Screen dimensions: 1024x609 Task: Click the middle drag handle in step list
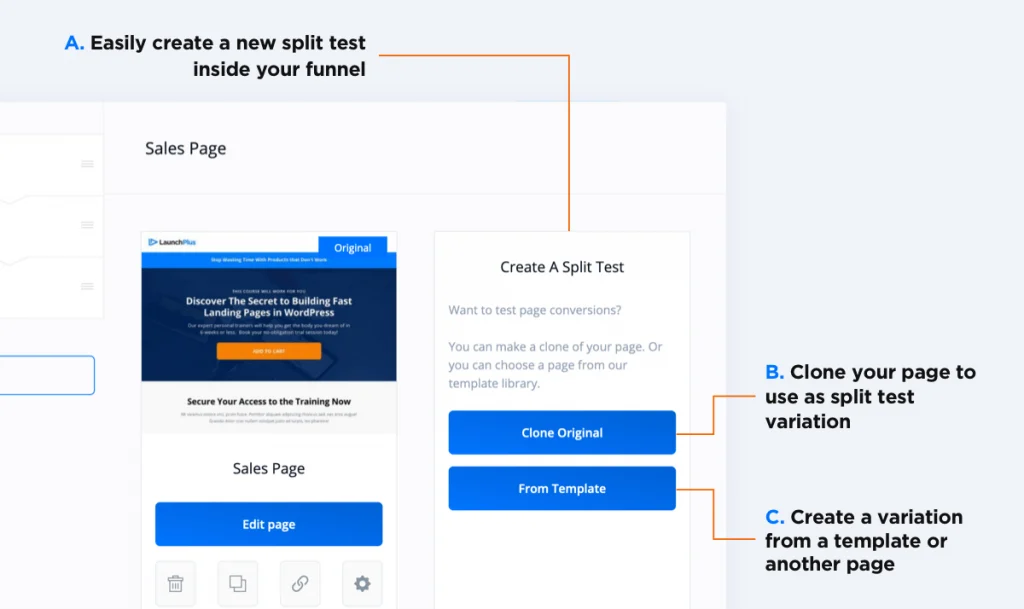tap(87, 225)
